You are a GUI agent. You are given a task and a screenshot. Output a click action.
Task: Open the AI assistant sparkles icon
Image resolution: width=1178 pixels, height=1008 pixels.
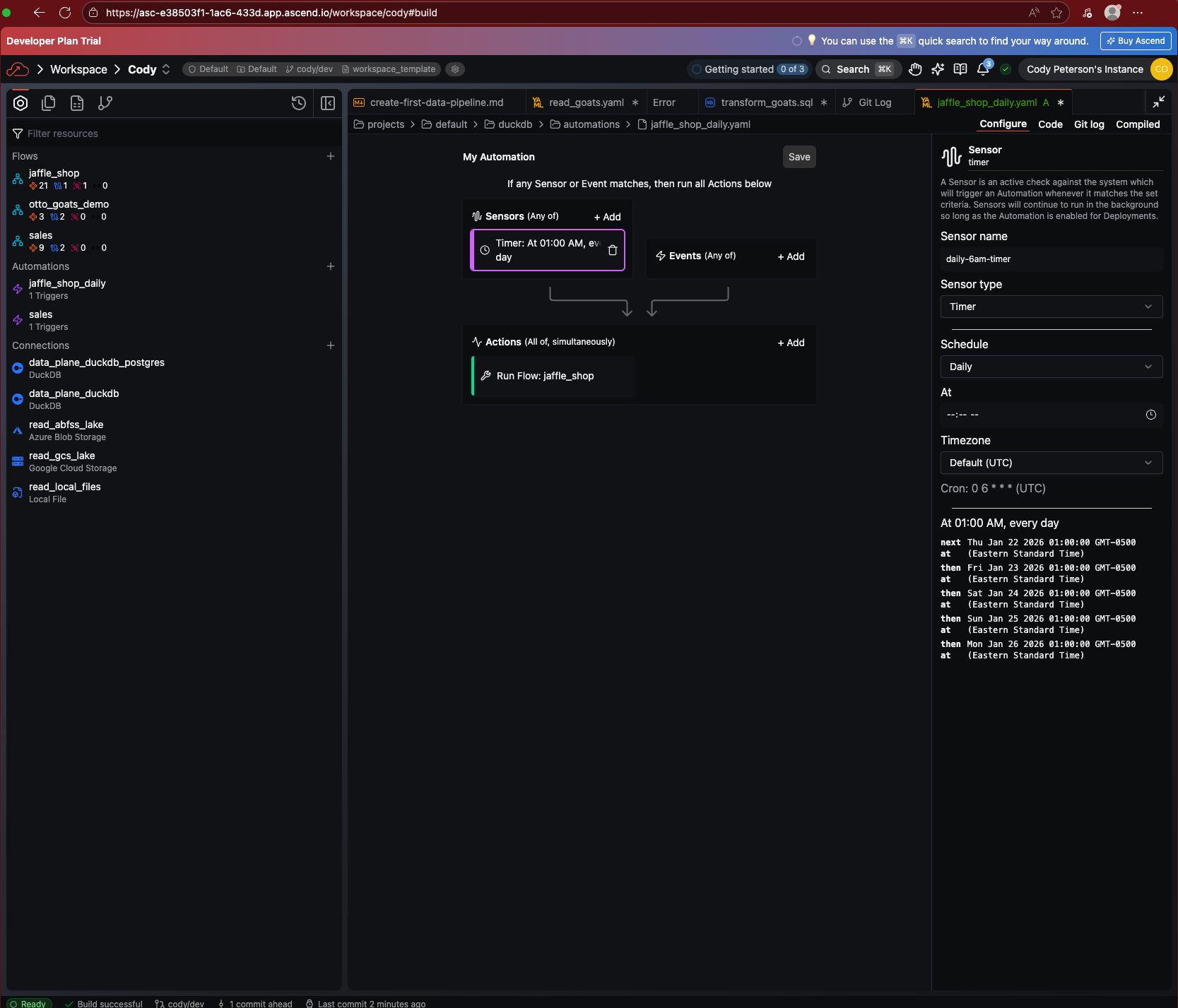937,69
